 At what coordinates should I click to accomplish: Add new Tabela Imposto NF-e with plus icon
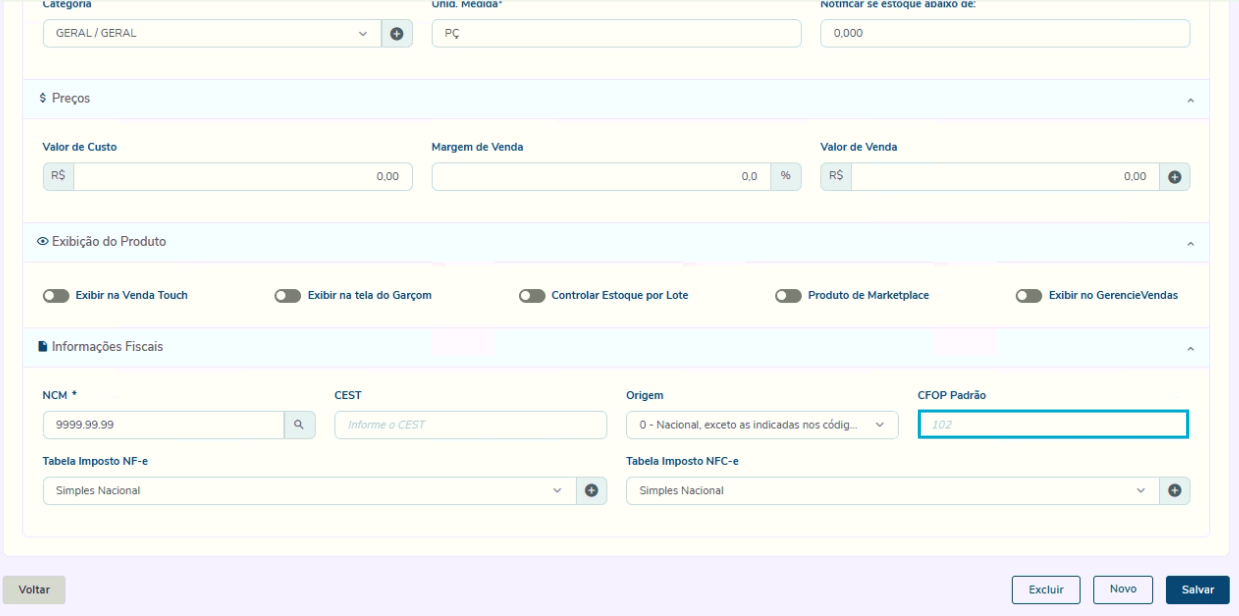592,491
